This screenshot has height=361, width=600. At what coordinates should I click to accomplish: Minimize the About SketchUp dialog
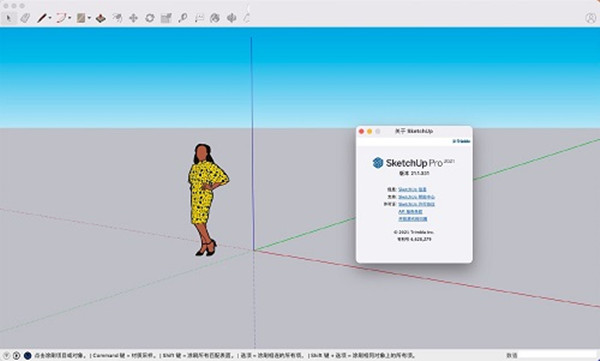click(370, 131)
